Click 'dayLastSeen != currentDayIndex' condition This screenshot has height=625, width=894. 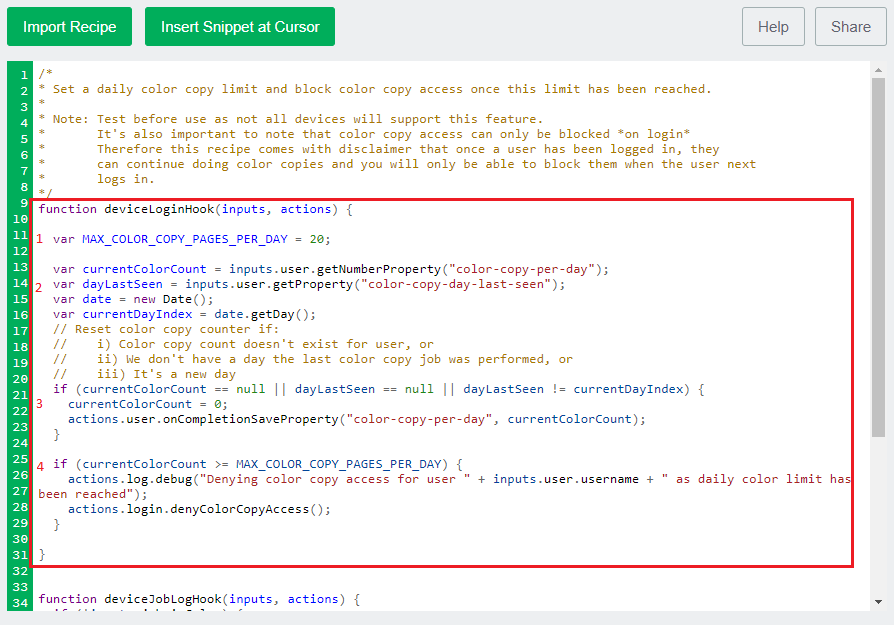click(572, 389)
